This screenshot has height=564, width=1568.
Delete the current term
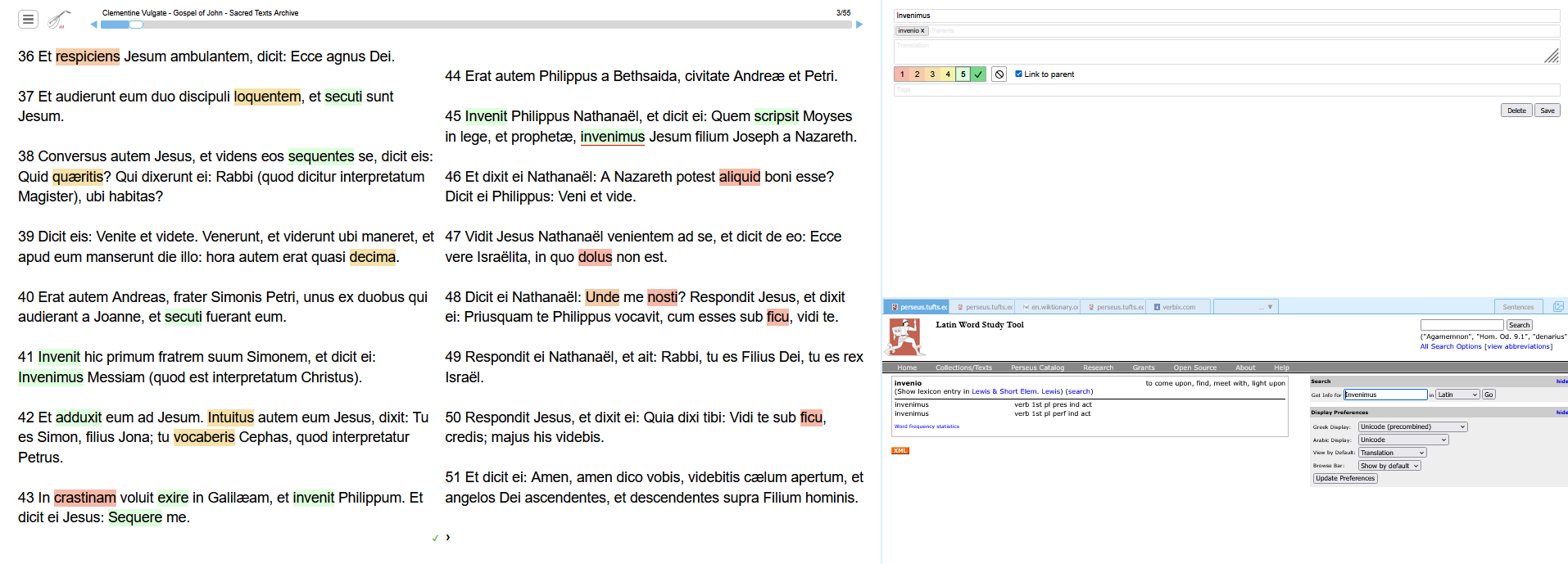[x=1516, y=111]
